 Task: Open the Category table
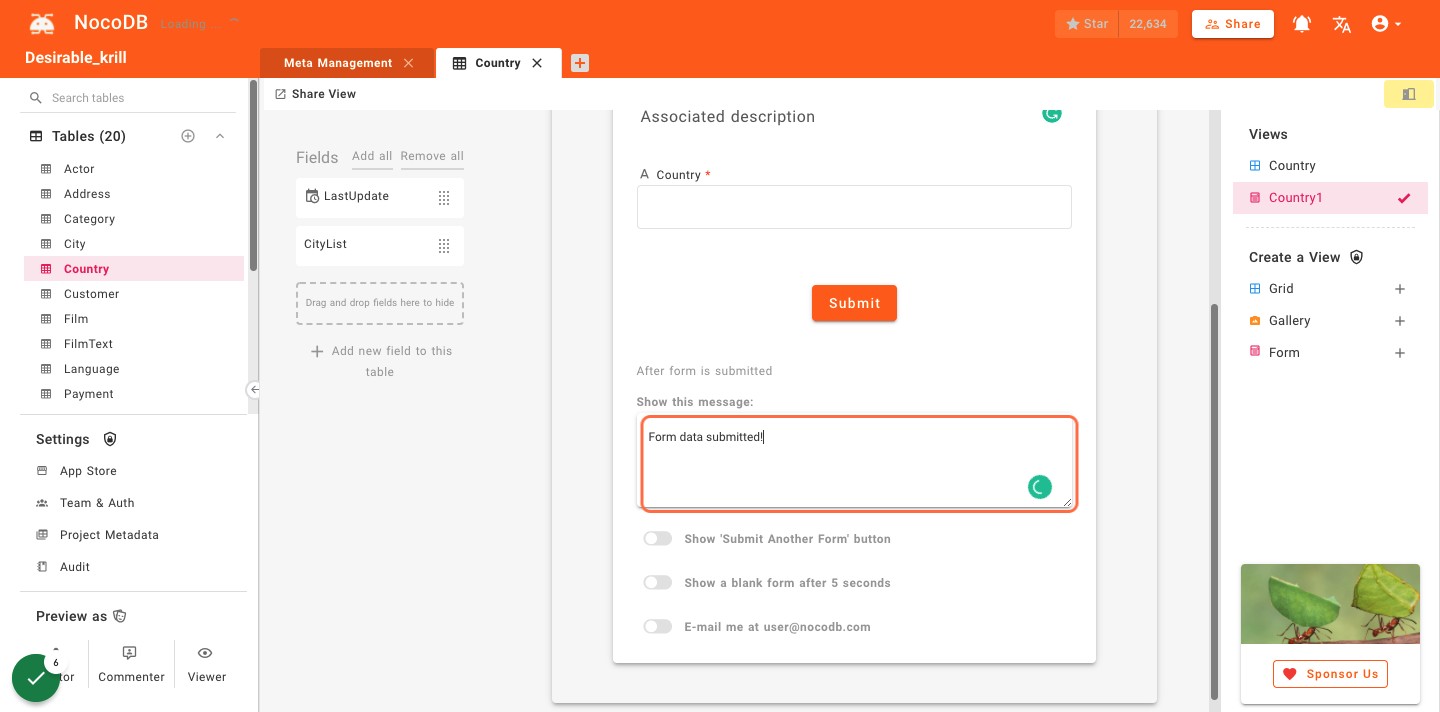[134, 219]
